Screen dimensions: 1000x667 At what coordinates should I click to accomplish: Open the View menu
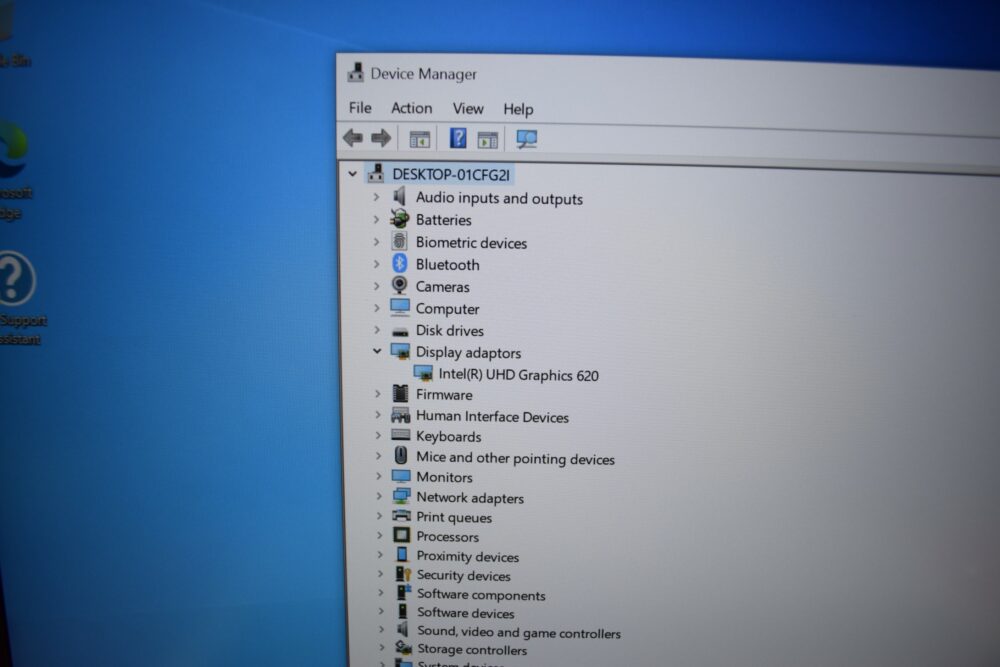[x=467, y=109]
